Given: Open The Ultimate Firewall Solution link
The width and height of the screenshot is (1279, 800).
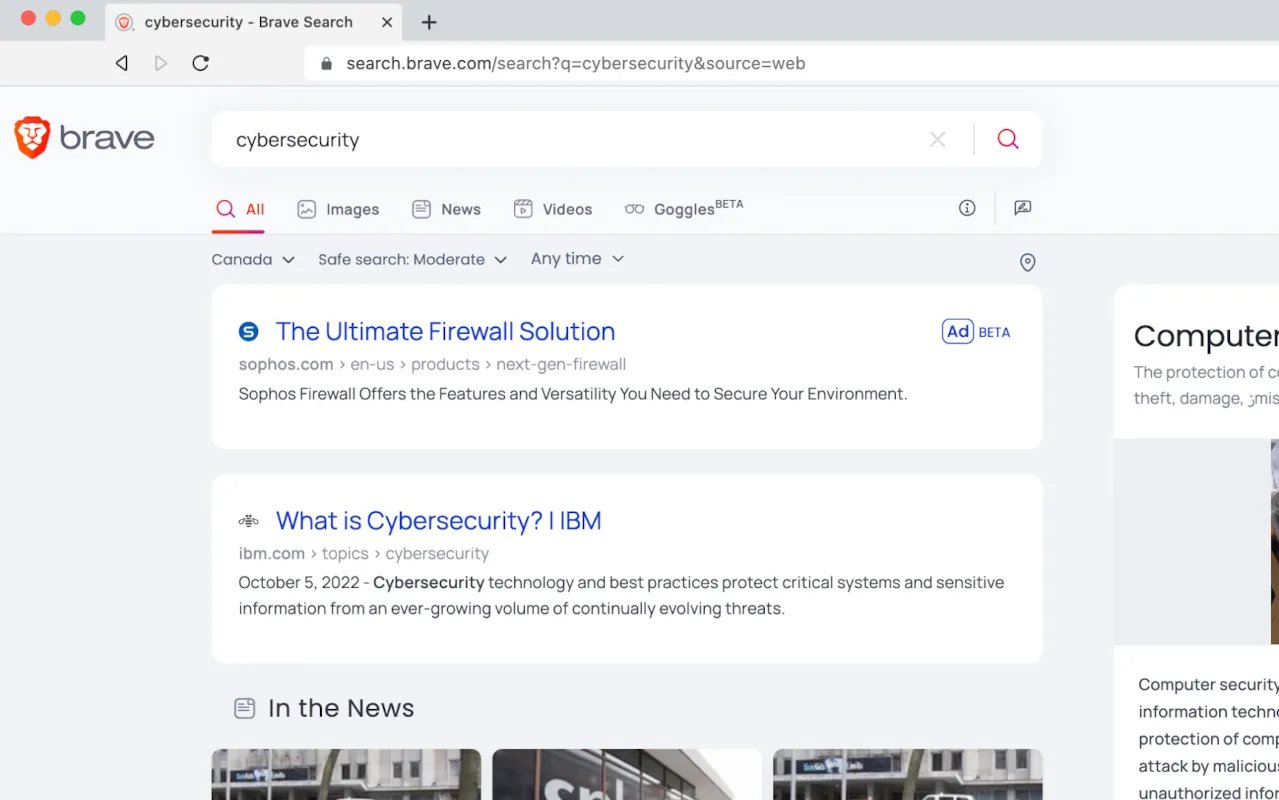Looking at the screenshot, I should pos(445,331).
